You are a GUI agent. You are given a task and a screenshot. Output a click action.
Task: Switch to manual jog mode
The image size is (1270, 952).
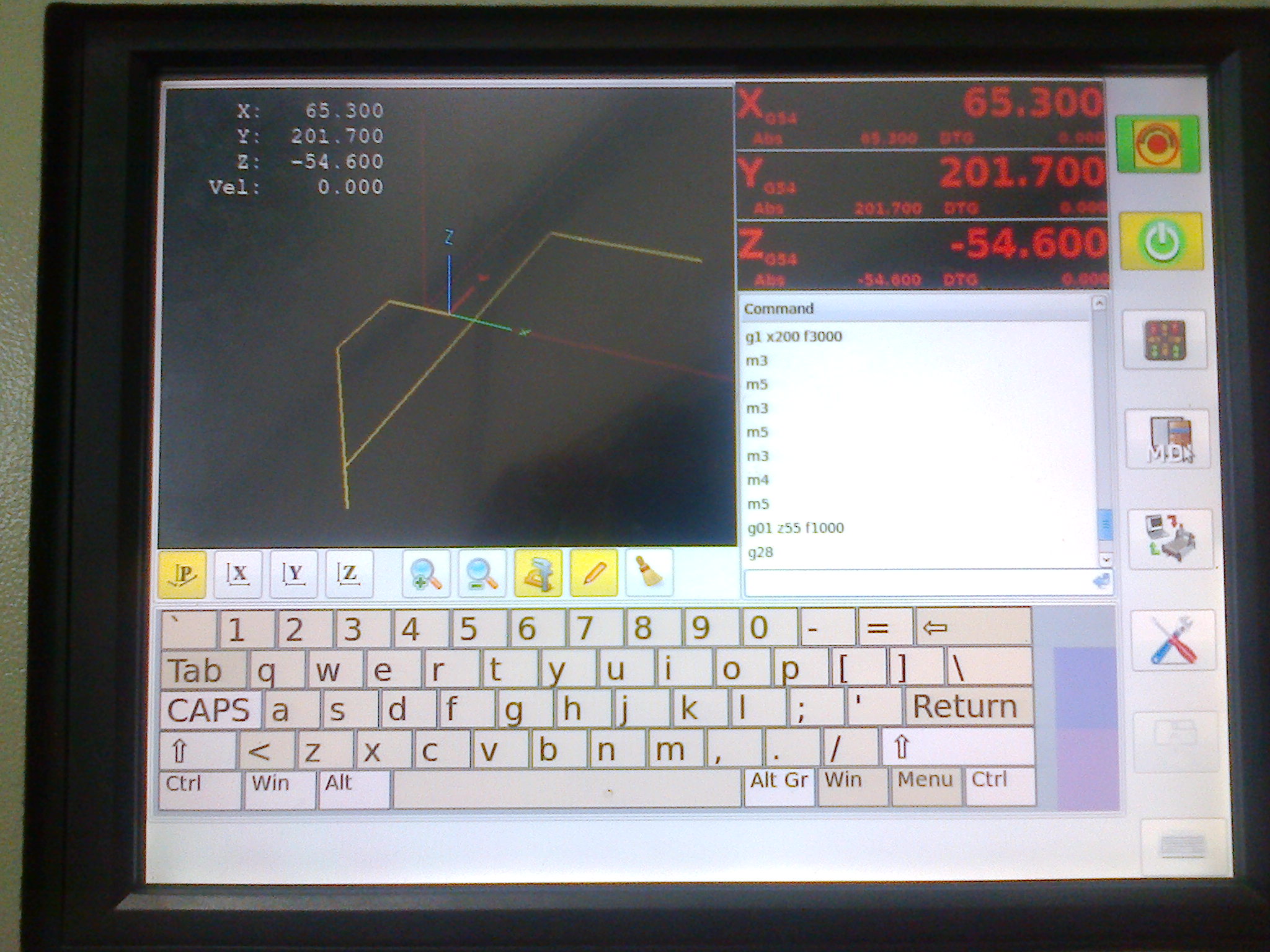coord(1165,340)
